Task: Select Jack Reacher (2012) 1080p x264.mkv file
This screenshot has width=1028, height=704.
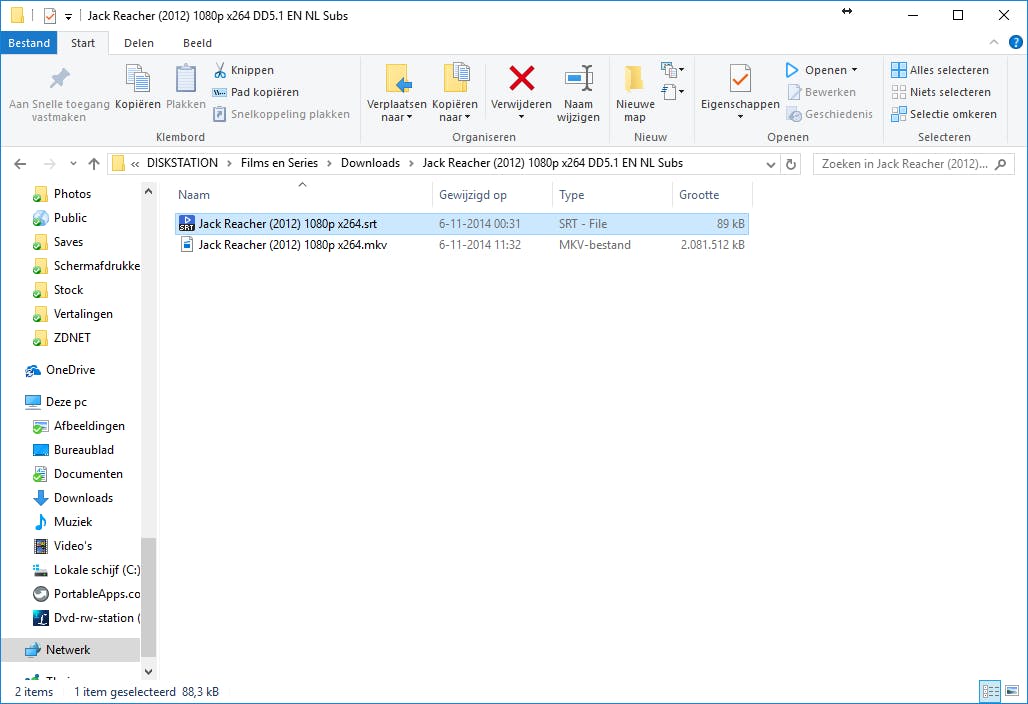Action: [462, 244]
